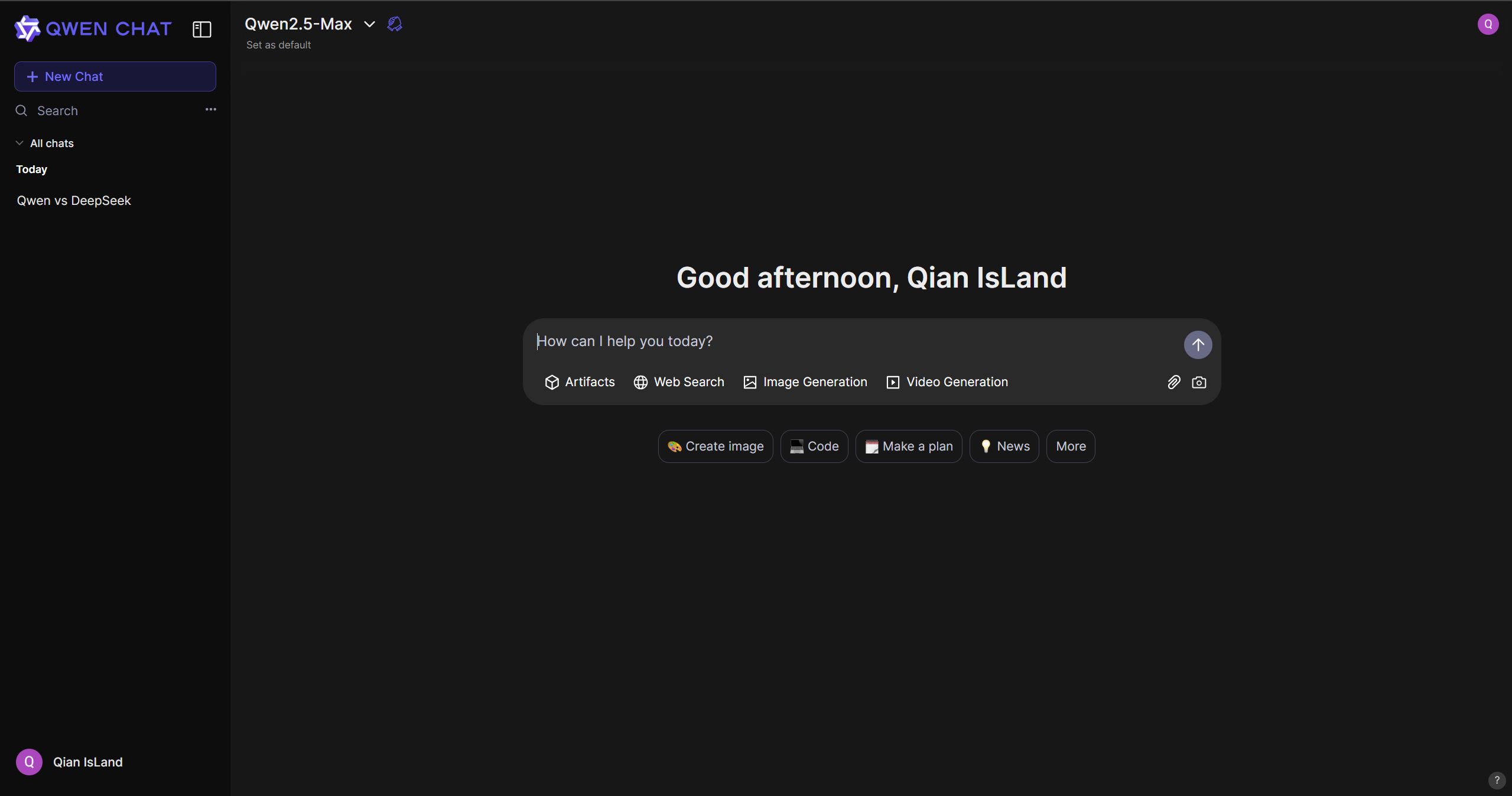This screenshot has height=796, width=1512.
Task: Open the help question mark icon
Action: click(1496, 780)
